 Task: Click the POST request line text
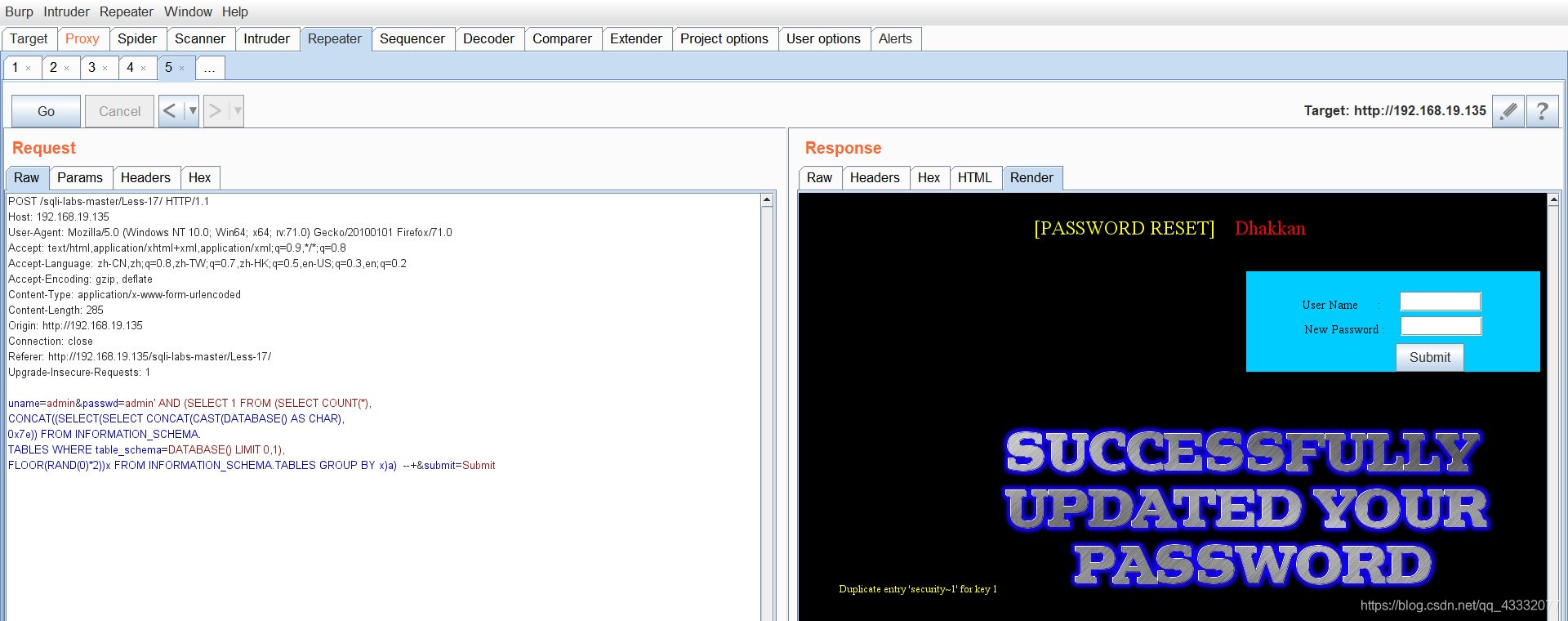(x=109, y=201)
